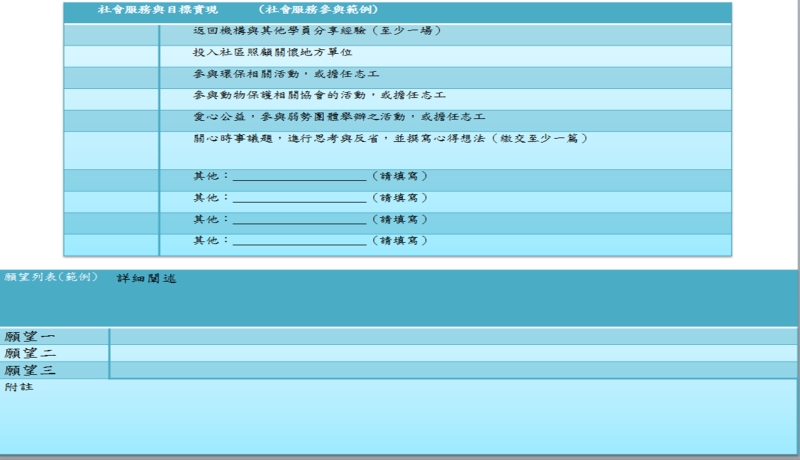800x460 pixels.
Task: Click the 詳細闡述 column heading
Action: [147, 279]
